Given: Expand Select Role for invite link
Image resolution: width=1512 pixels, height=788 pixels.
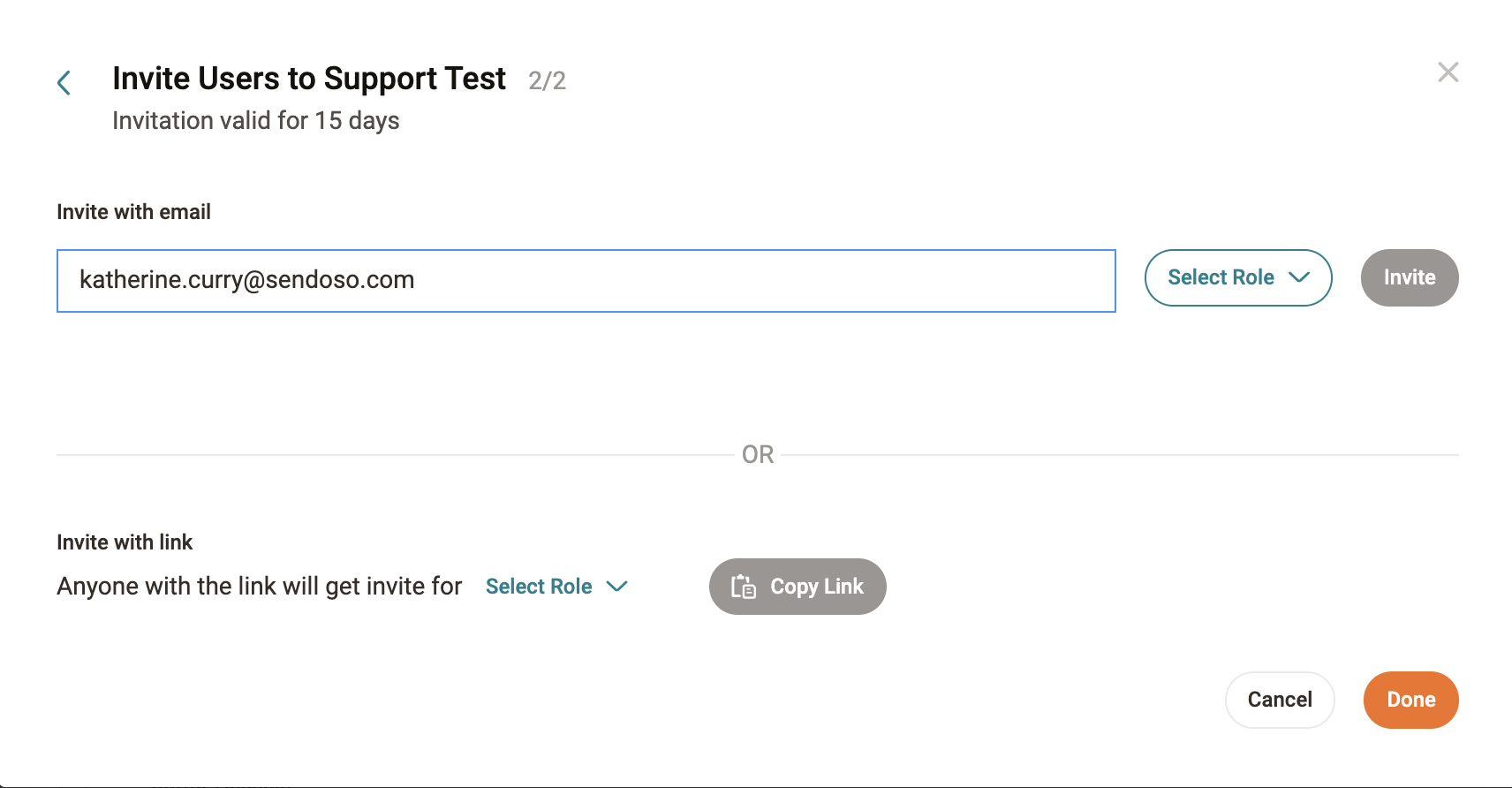Looking at the screenshot, I should tap(556, 587).
